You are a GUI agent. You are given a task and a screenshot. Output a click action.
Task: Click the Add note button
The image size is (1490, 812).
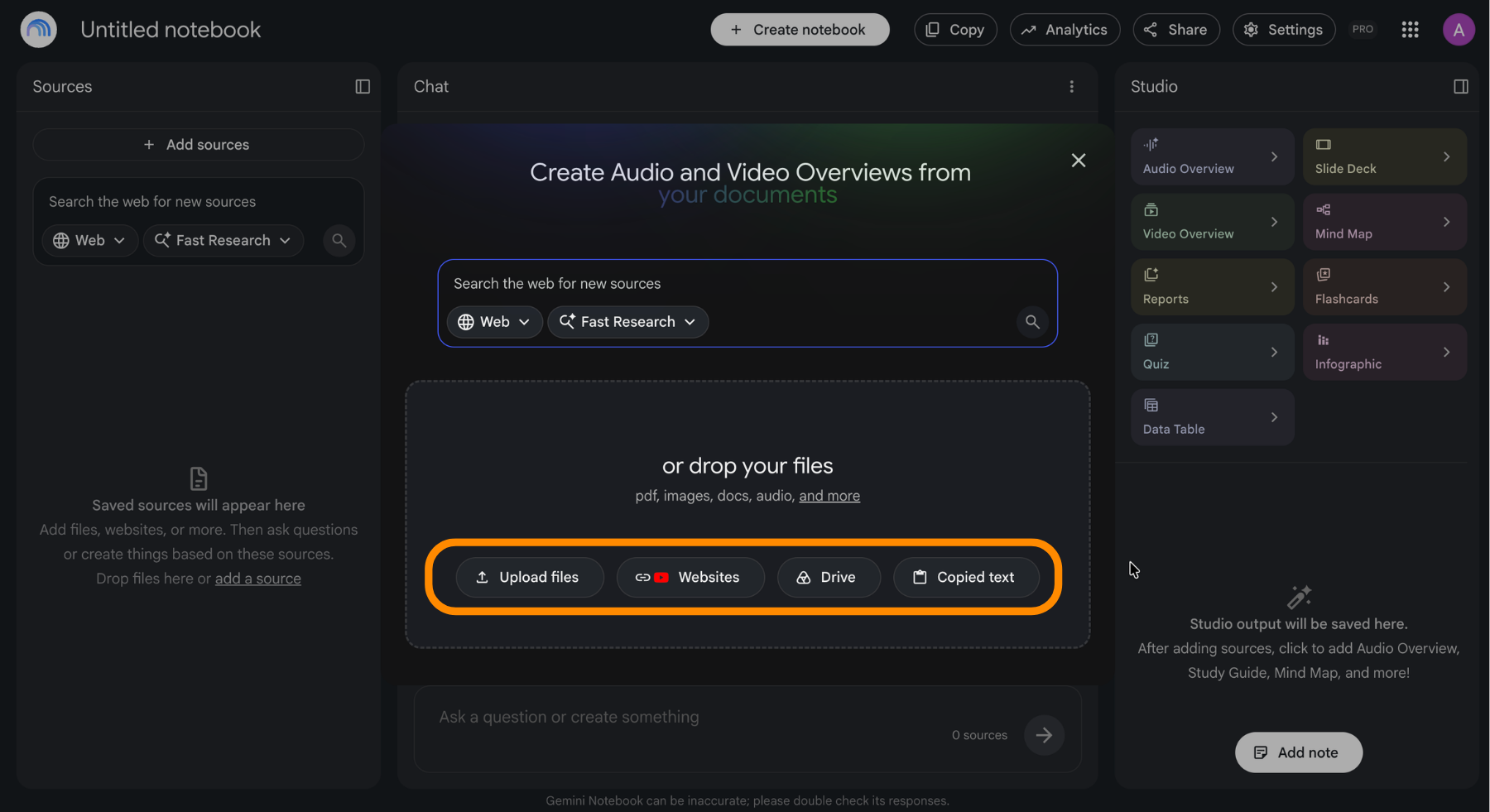[x=1298, y=752]
